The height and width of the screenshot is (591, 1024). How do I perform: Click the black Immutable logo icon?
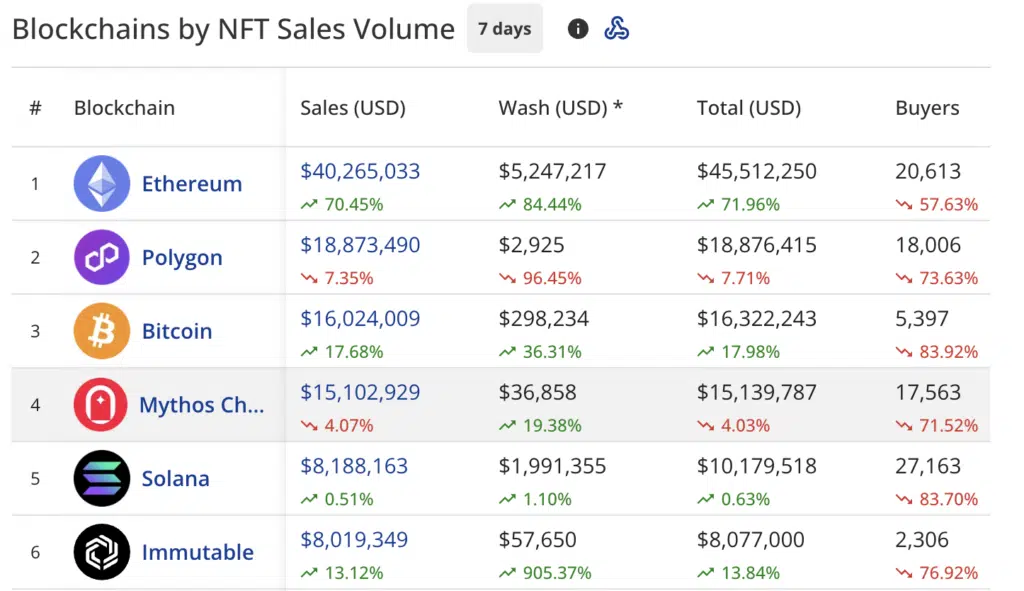(x=102, y=552)
